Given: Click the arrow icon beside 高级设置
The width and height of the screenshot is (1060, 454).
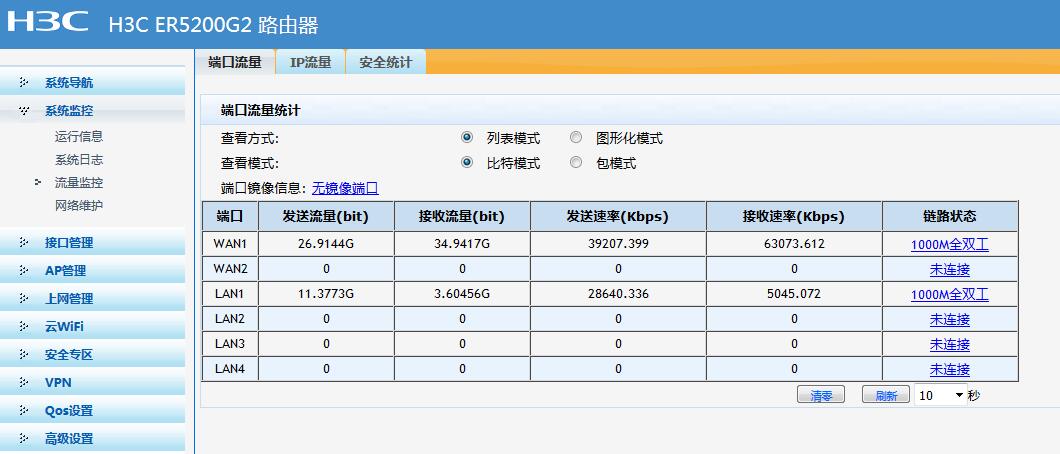Looking at the screenshot, I should (x=24, y=438).
